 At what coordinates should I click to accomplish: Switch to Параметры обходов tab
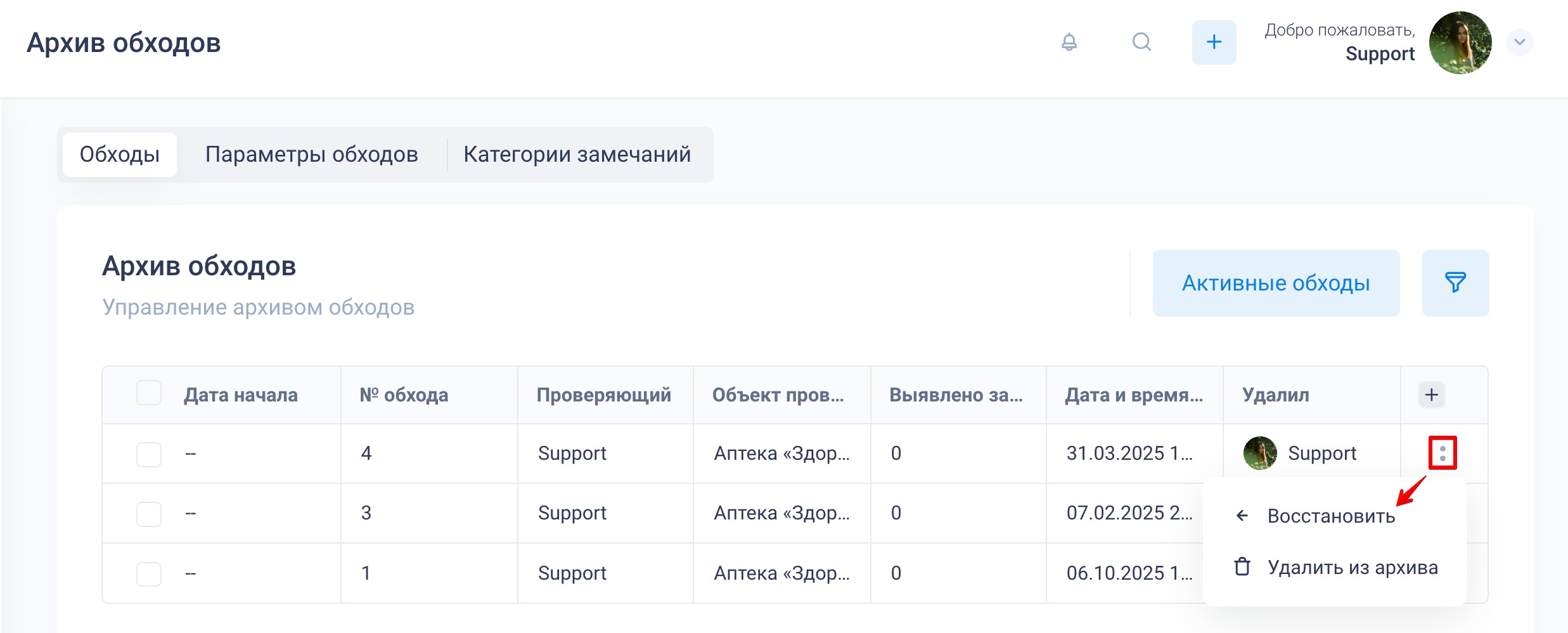(x=311, y=154)
